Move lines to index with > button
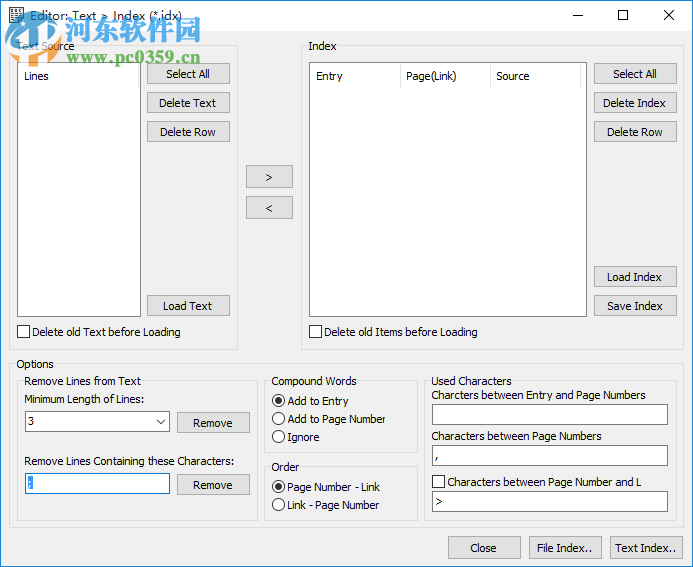The width and height of the screenshot is (693, 567). point(269,177)
